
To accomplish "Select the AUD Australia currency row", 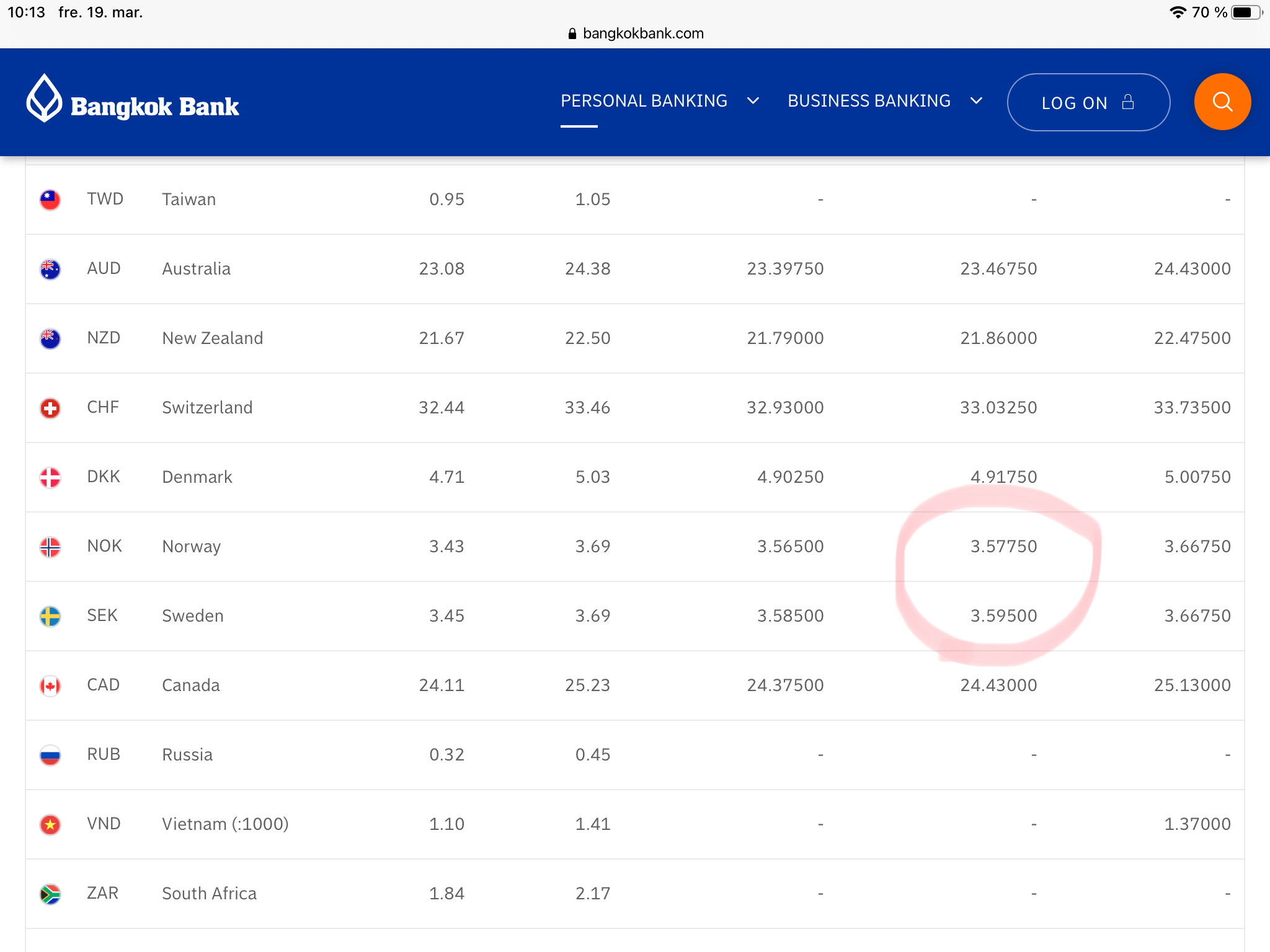I will tap(196, 269).
